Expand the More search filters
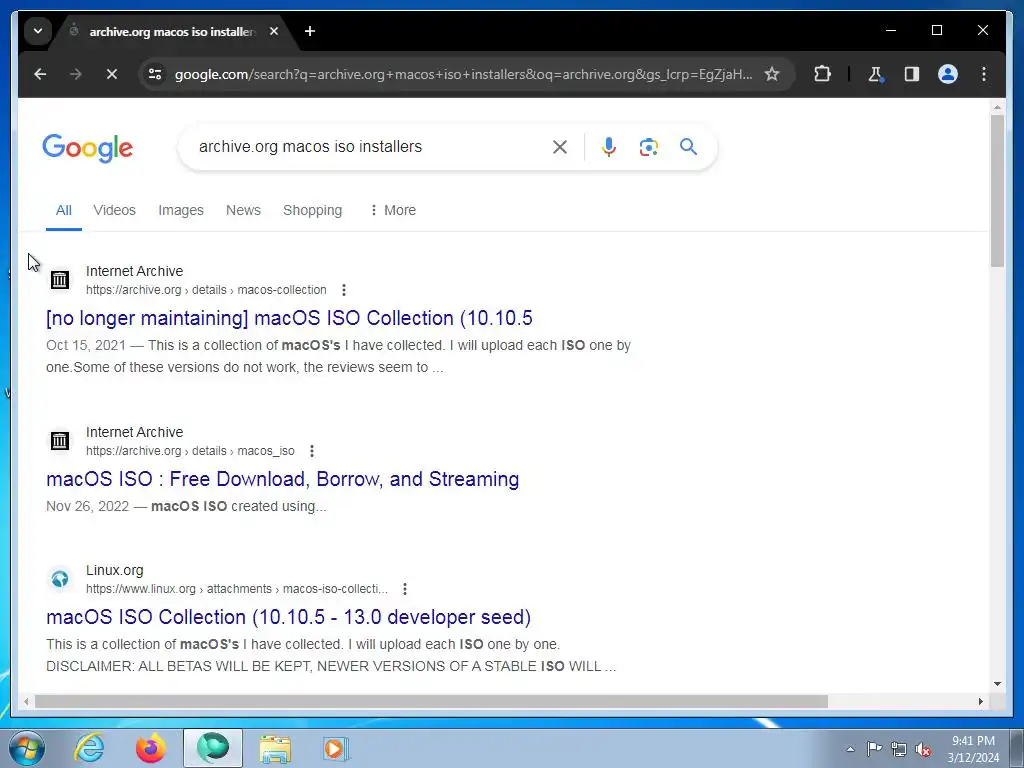Screen dimensions: 1024x768 point(392,210)
